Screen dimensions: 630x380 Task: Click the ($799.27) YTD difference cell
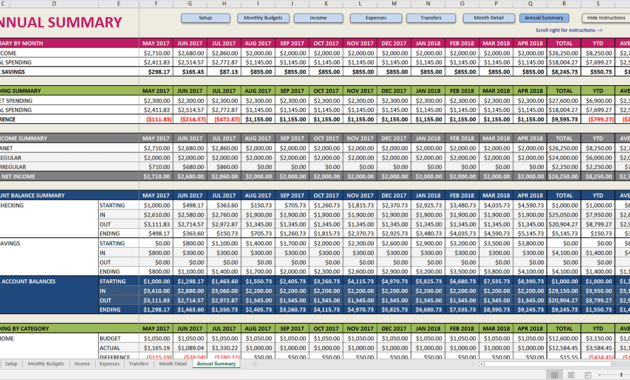tap(598, 119)
